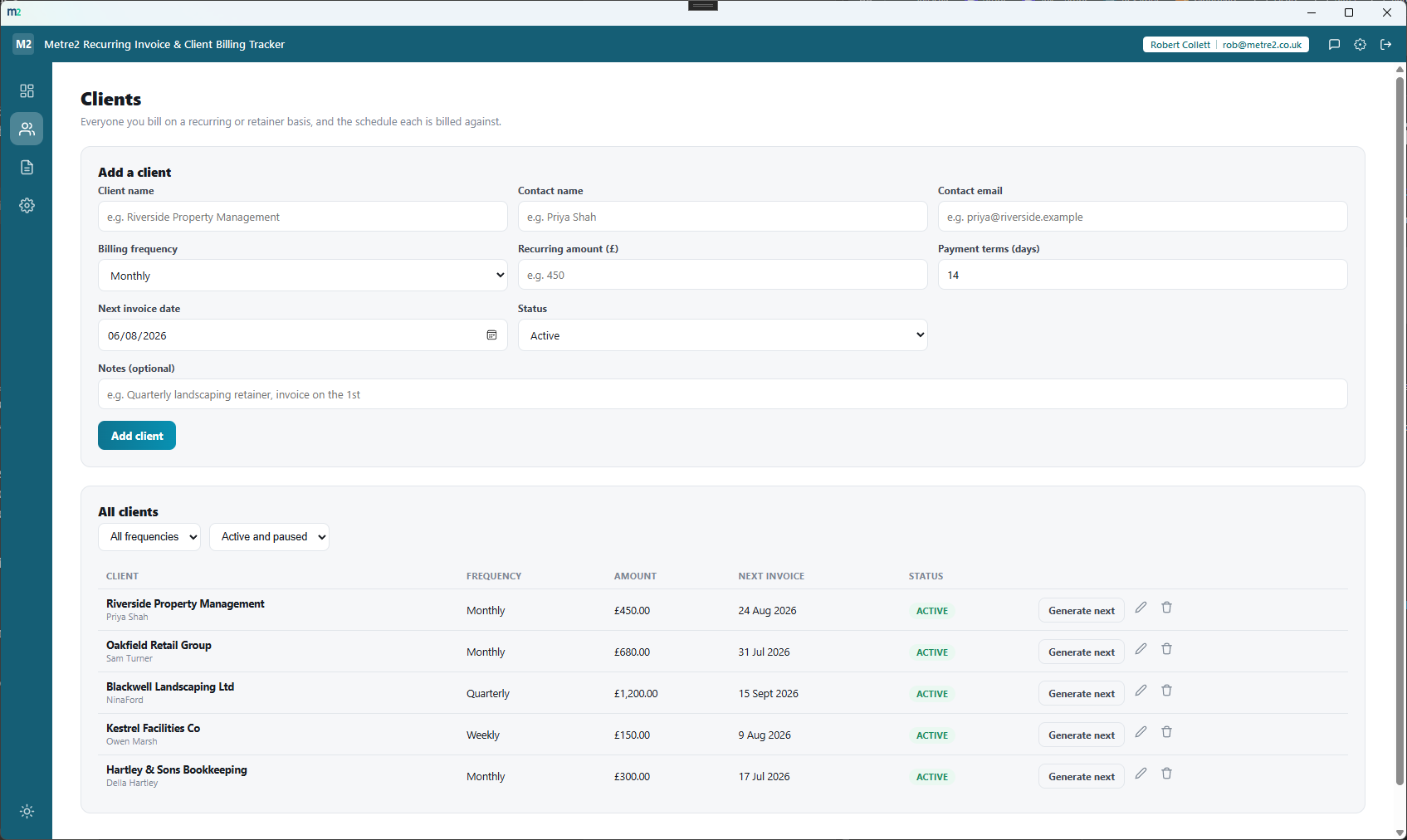Image resolution: width=1407 pixels, height=840 pixels.
Task: Click the vertical page scrollbar
Action: [x=1400, y=432]
